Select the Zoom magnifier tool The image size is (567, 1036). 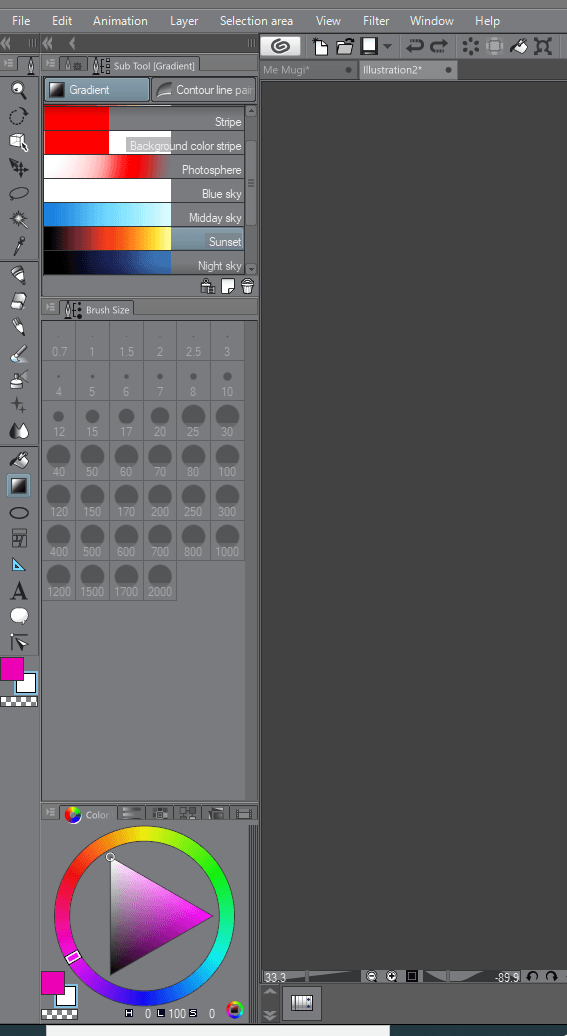click(x=19, y=91)
